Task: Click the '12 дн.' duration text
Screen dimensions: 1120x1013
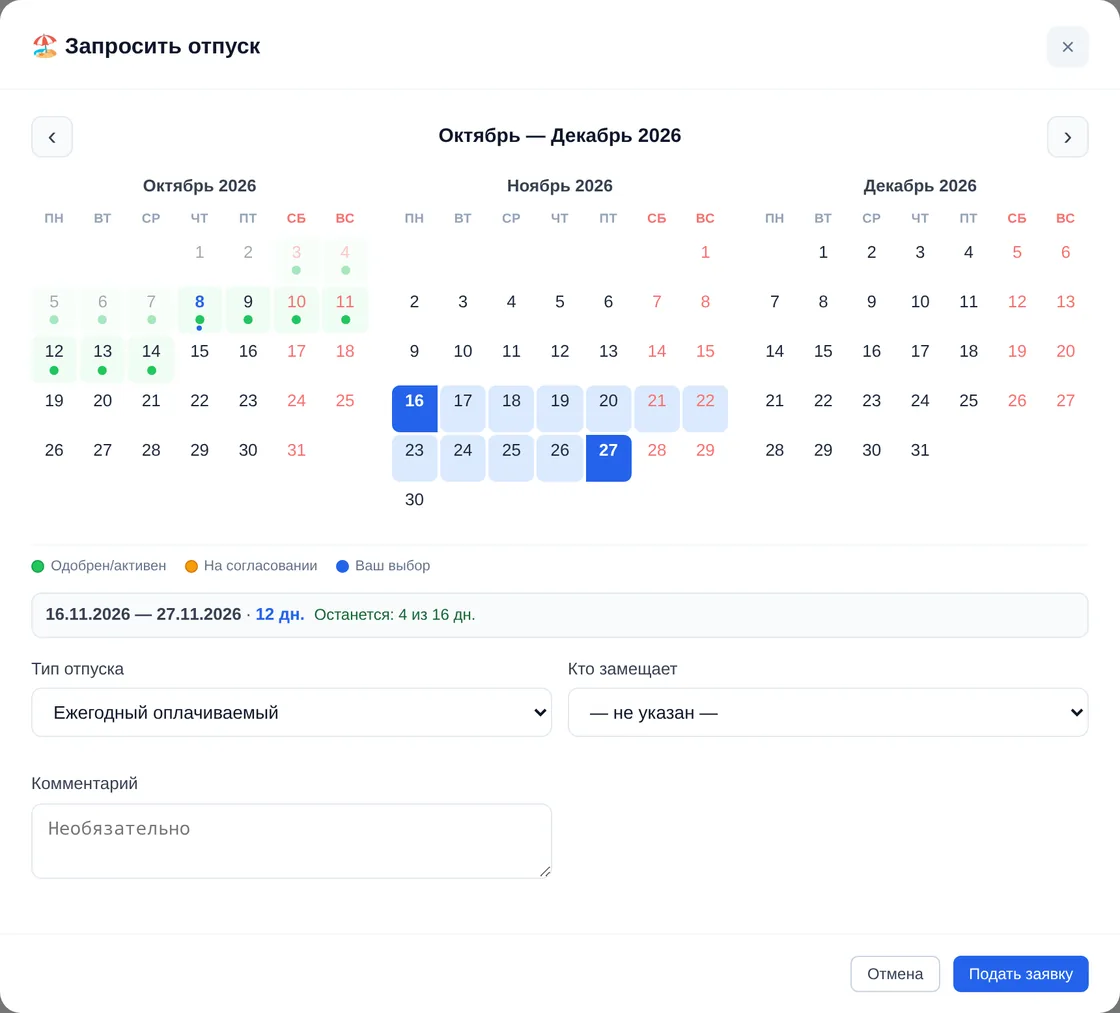Action: [x=280, y=614]
